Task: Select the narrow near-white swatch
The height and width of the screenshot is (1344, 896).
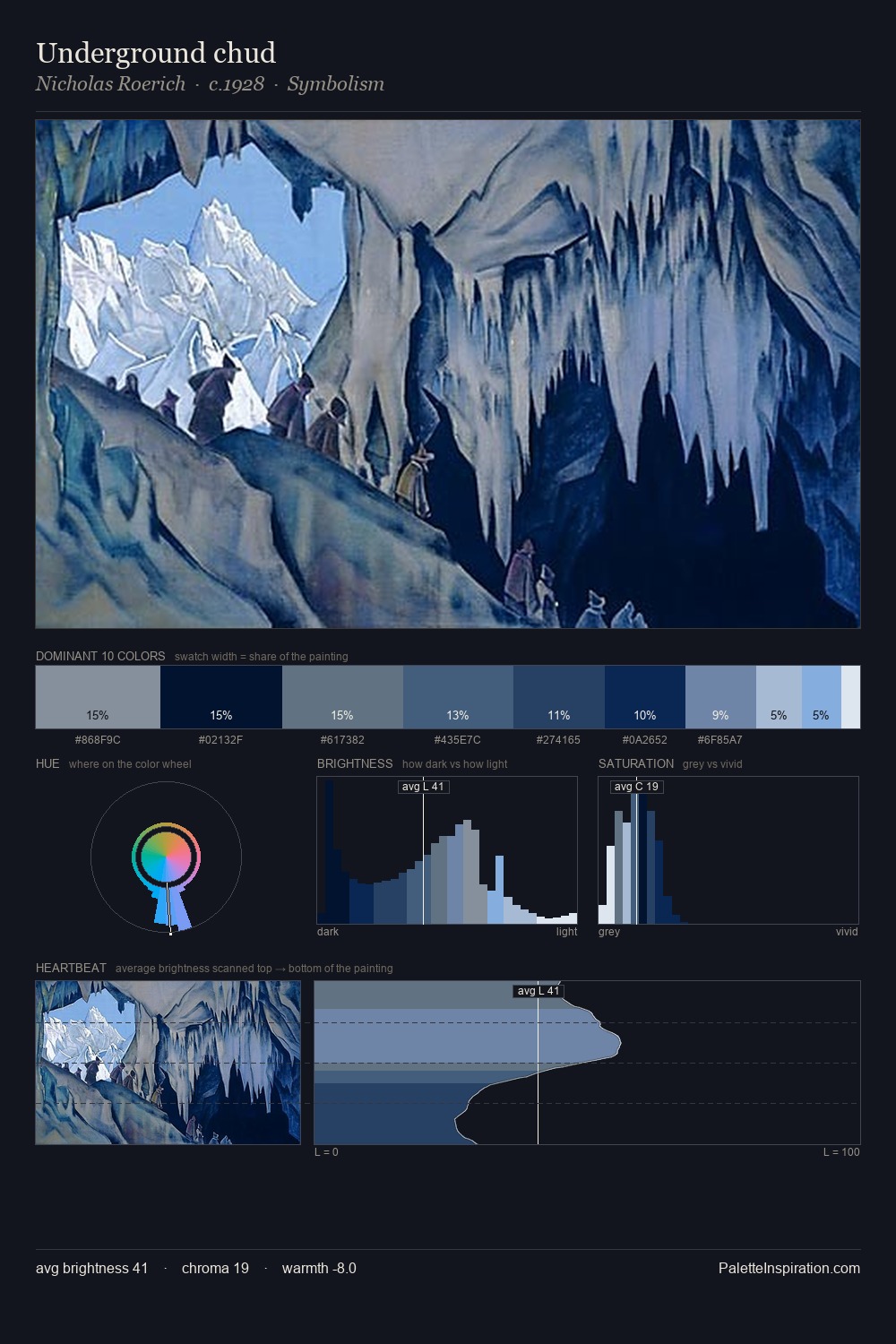Action: (x=850, y=697)
